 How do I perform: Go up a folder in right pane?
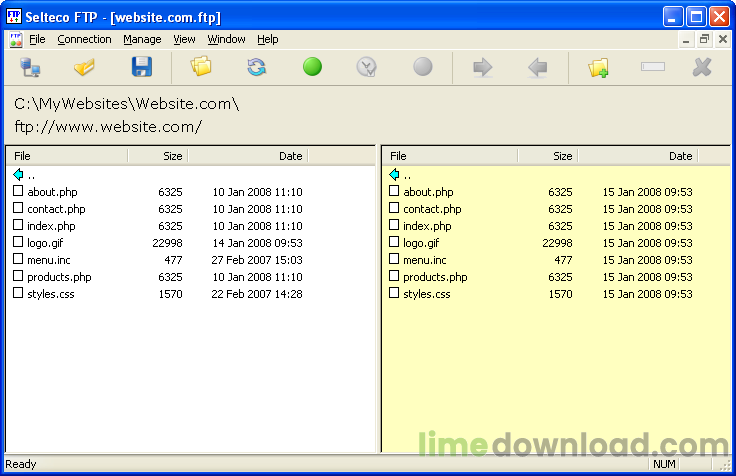tap(394, 175)
